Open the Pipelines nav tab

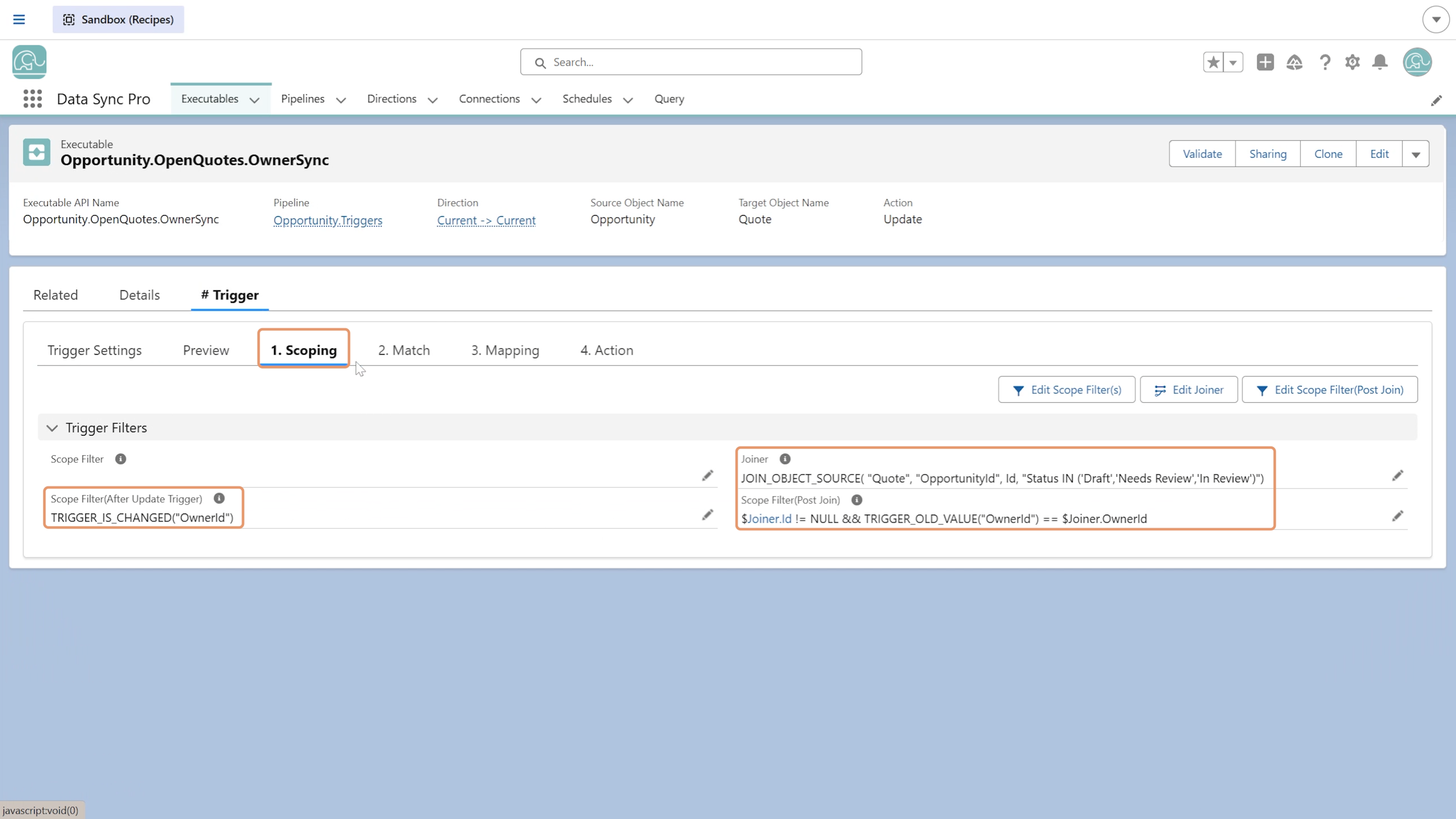click(x=303, y=99)
